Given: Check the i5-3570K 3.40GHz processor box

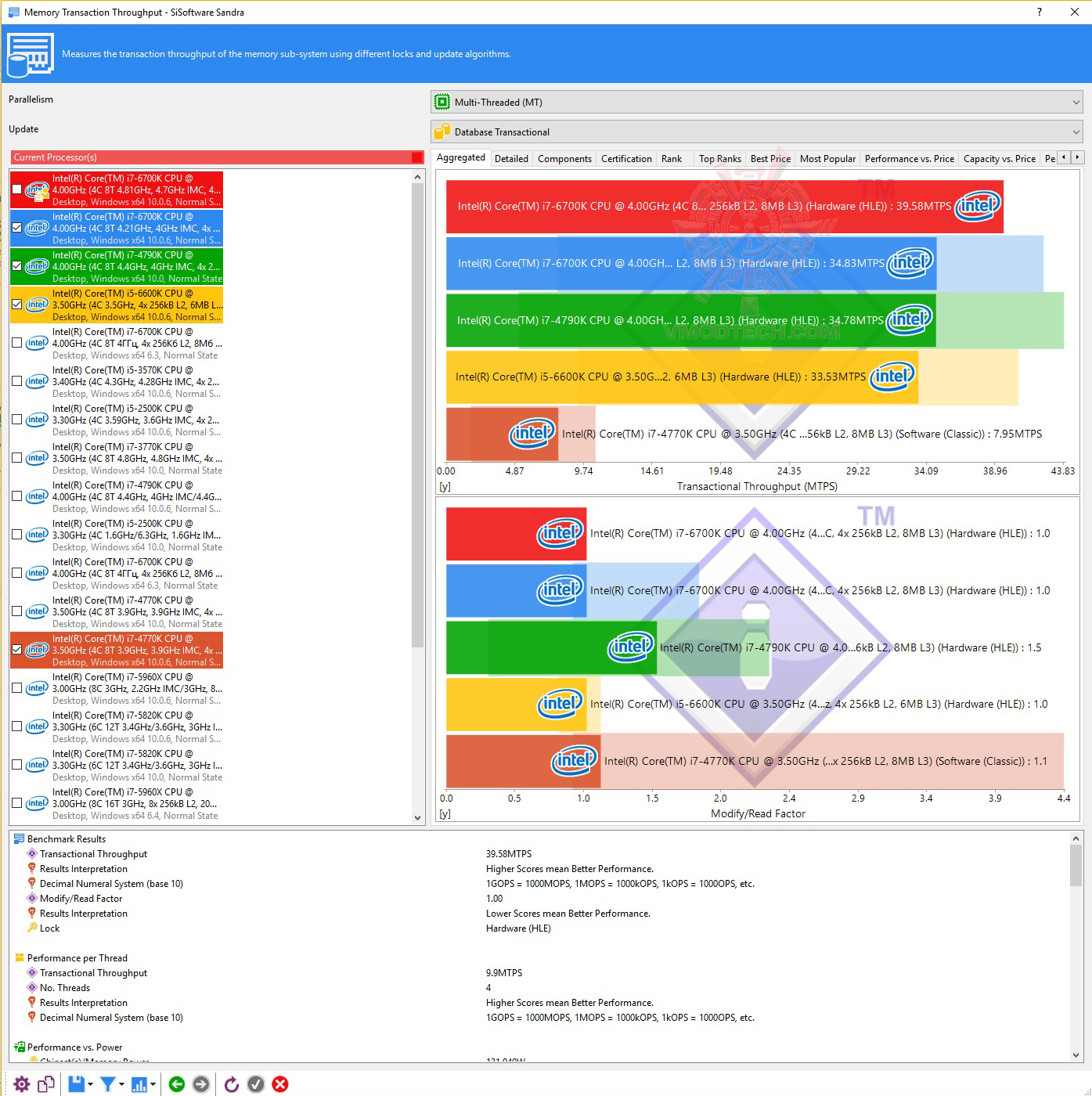Looking at the screenshot, I should (x=16, y=381).
